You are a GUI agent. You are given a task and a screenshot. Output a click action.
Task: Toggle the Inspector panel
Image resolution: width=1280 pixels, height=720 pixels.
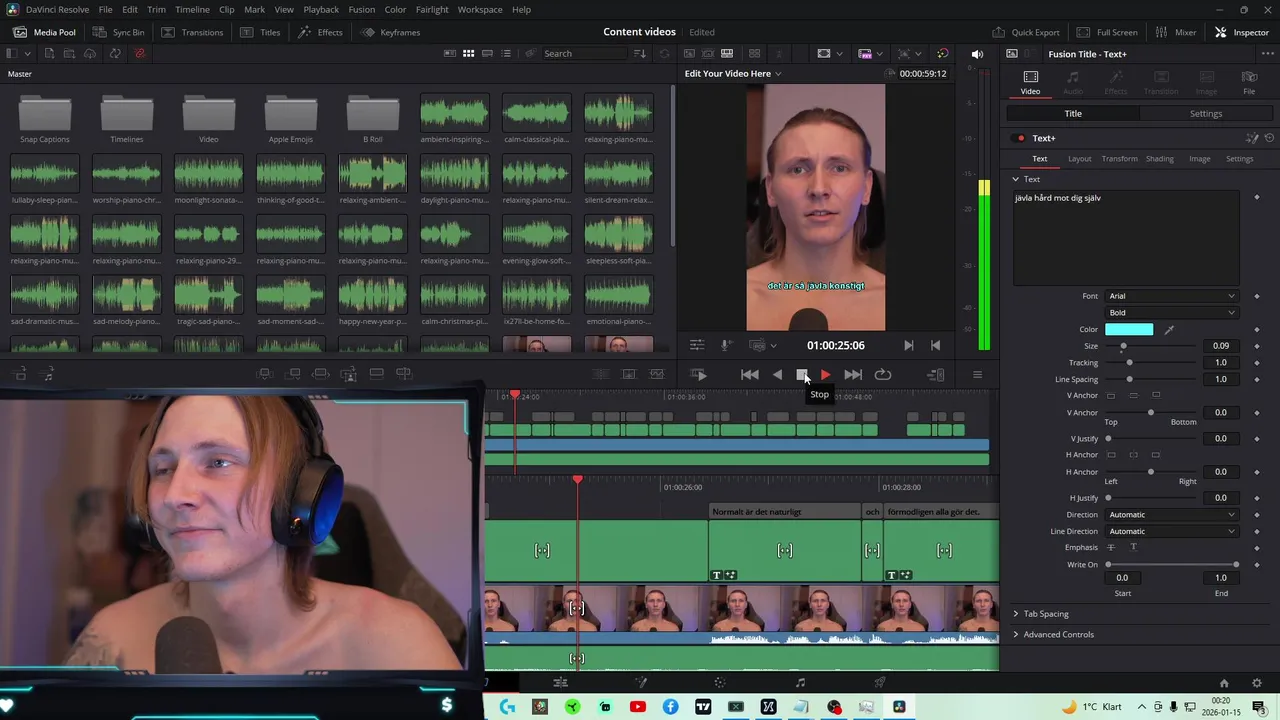click(x=1241, y=32)
